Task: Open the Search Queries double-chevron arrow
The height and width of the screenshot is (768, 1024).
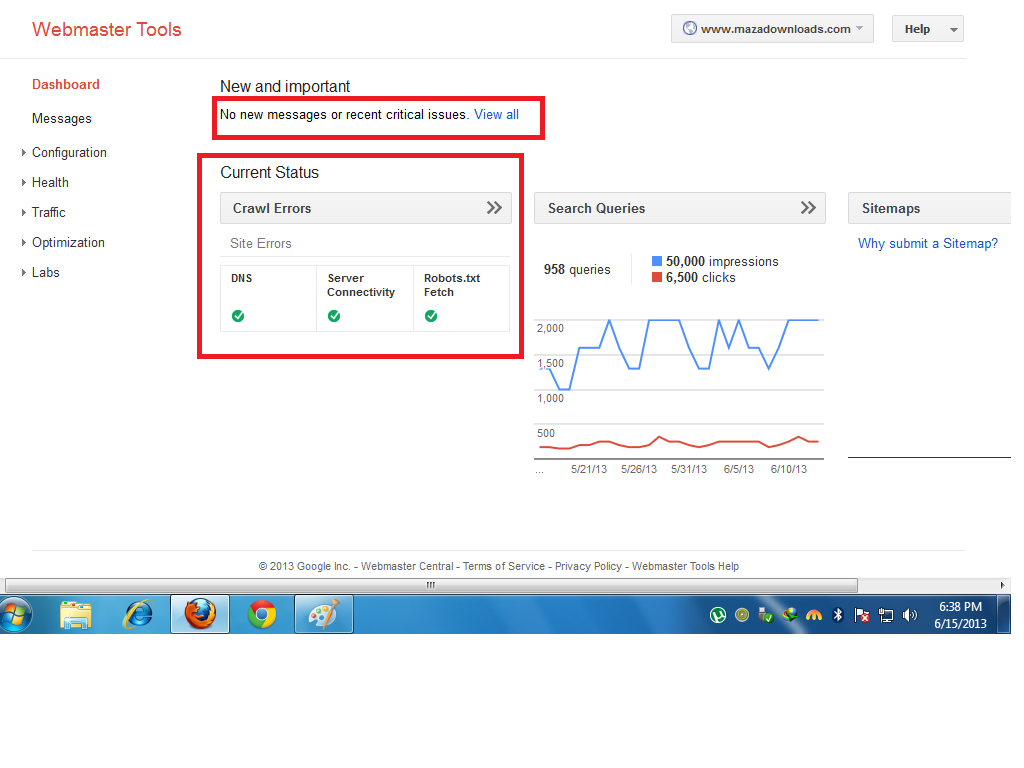Action: [808, 208]
